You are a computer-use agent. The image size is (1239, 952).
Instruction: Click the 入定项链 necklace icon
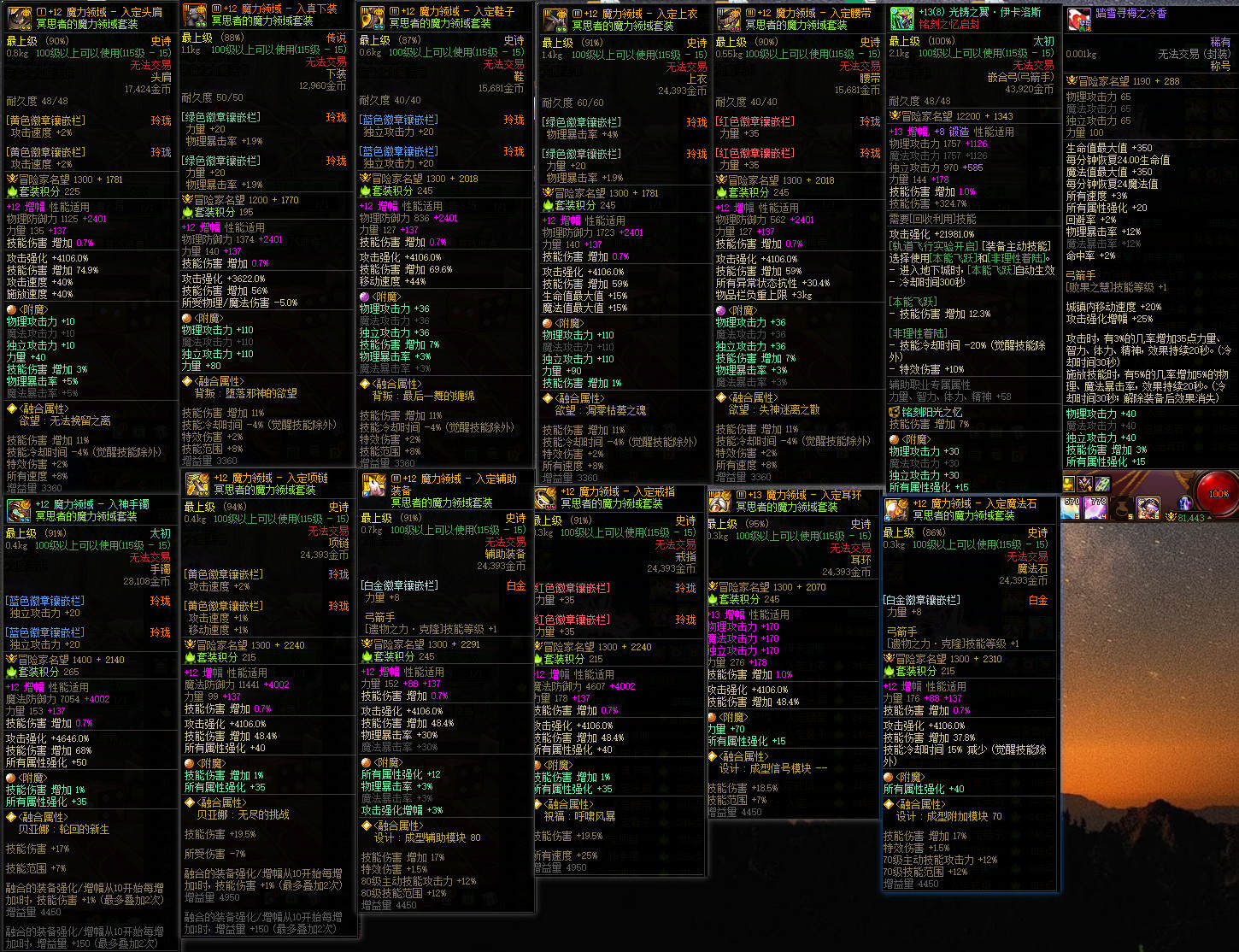(x=197, y=484)
